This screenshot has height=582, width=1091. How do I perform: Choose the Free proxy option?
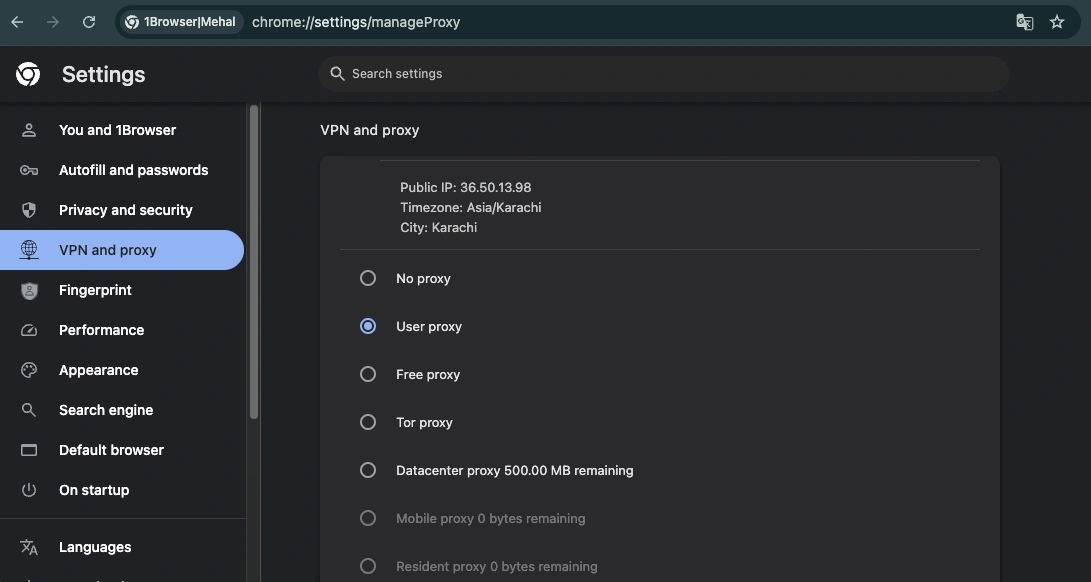[368, 374]
